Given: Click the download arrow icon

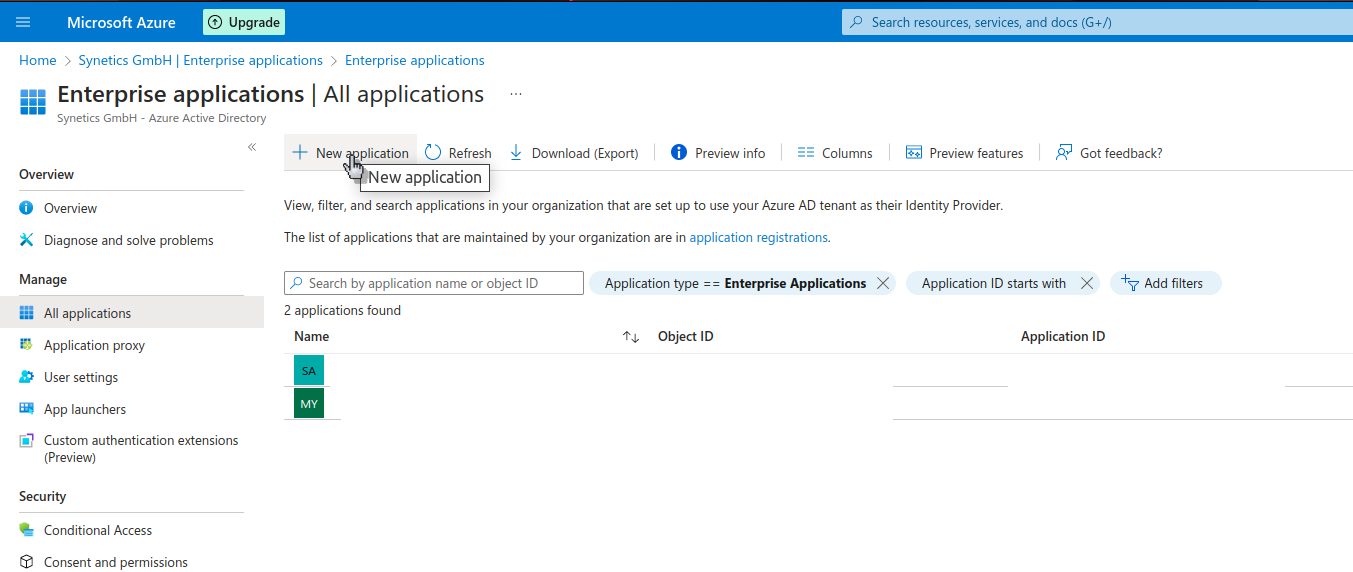Looking at the screenshot, I should coord(516,152).
